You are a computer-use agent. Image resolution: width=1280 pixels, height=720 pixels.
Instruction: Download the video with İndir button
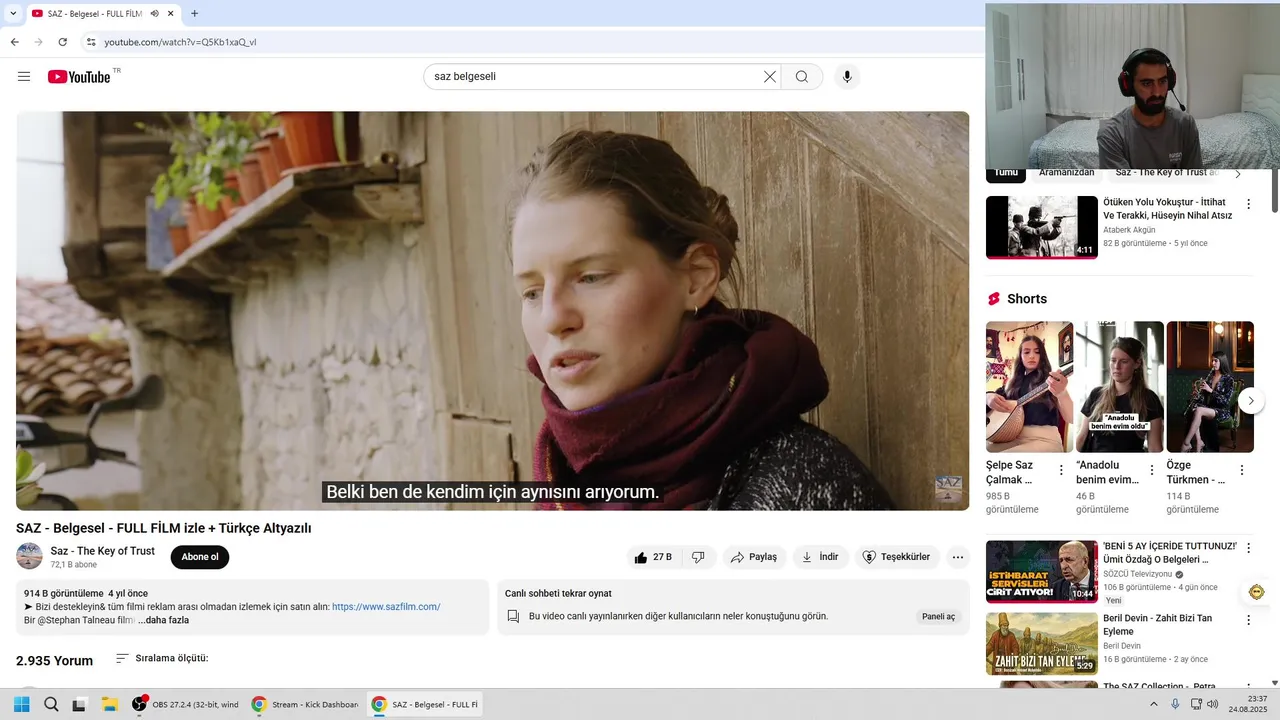pyautogui.click(x=820, y=557)
